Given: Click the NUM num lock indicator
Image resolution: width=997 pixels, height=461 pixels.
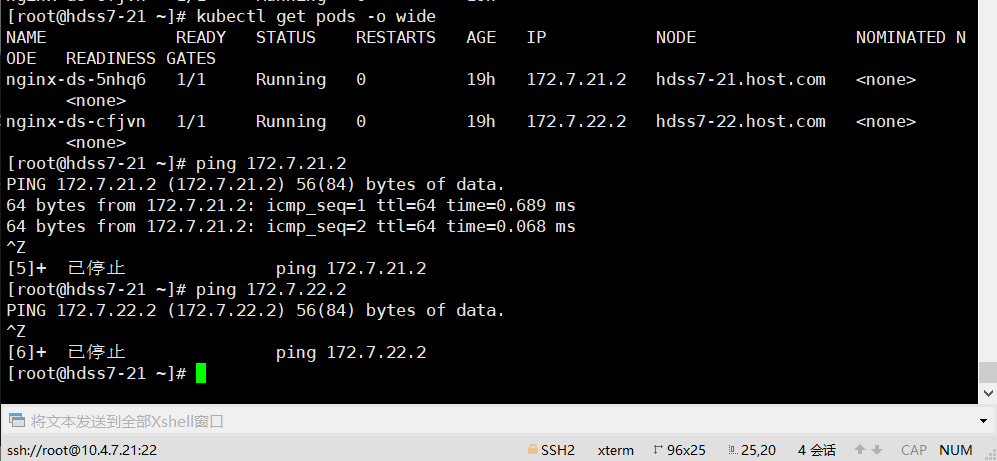Looking at the screenshot, I should click(956, 450).
